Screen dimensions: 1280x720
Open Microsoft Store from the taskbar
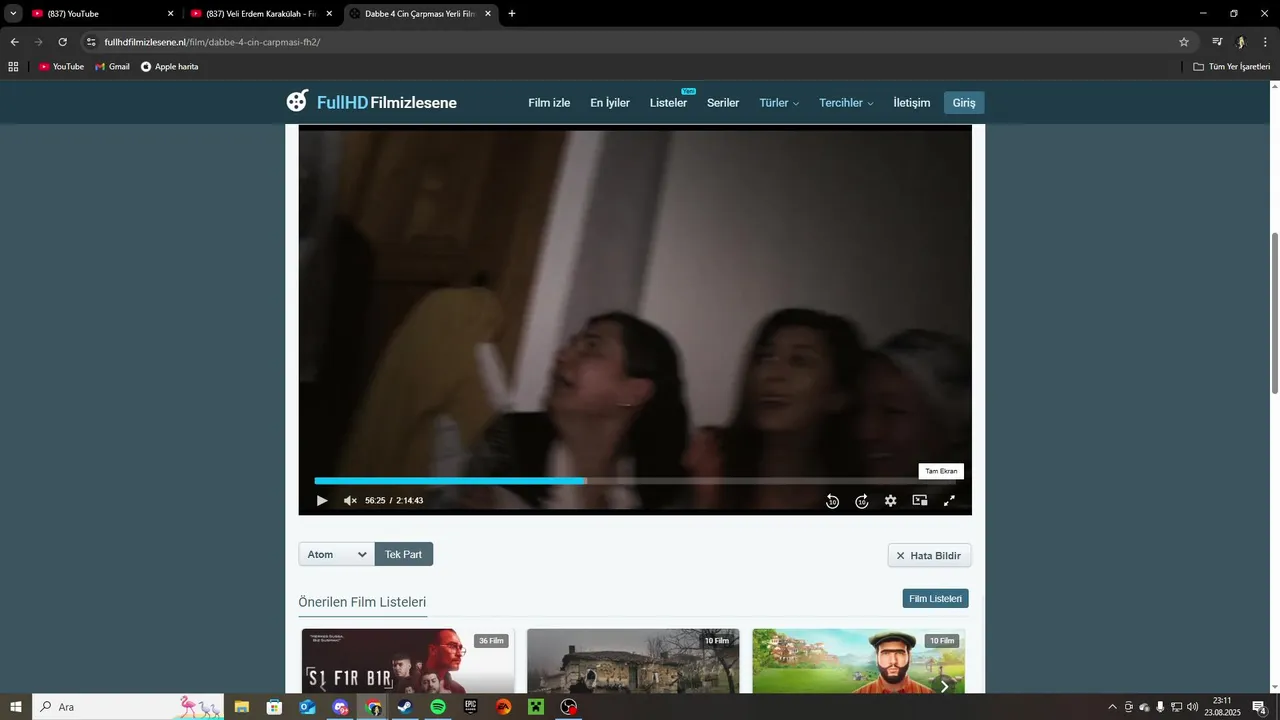275,707
